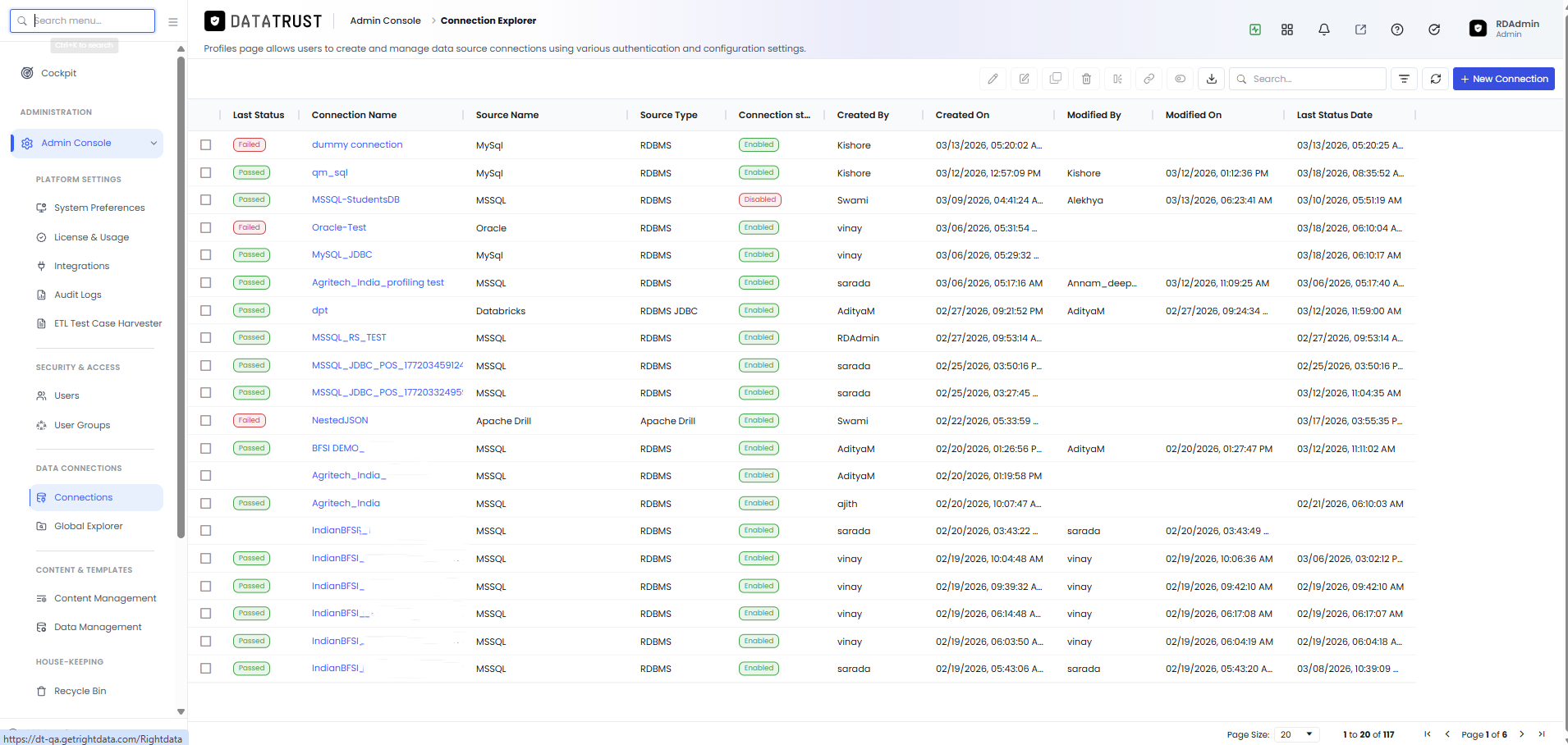Click the refresh table icon

click(x=1436, y=79)
